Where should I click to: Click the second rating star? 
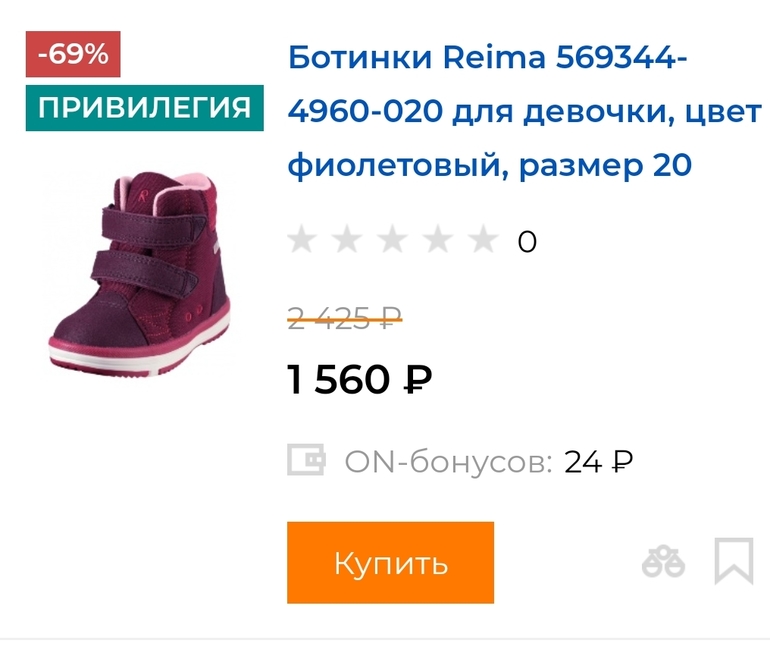click(x=347, y=239)
